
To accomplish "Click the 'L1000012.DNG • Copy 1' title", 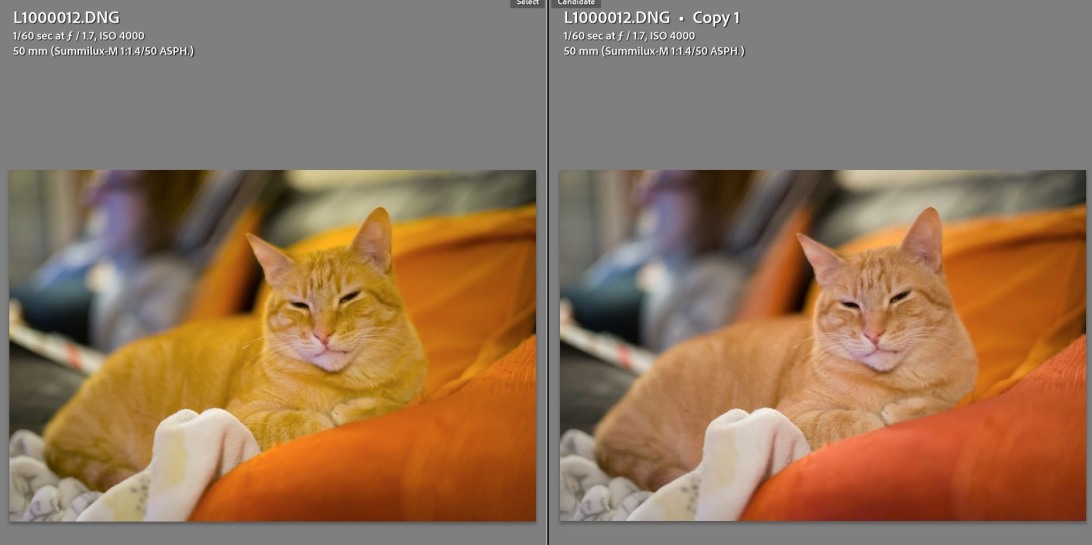I will 651,18.
